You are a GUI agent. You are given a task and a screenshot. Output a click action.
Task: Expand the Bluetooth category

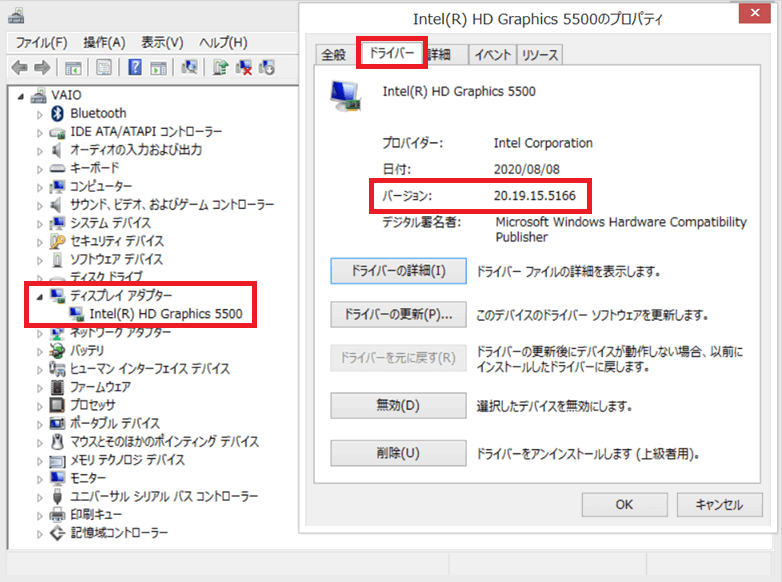coord(40,114)
